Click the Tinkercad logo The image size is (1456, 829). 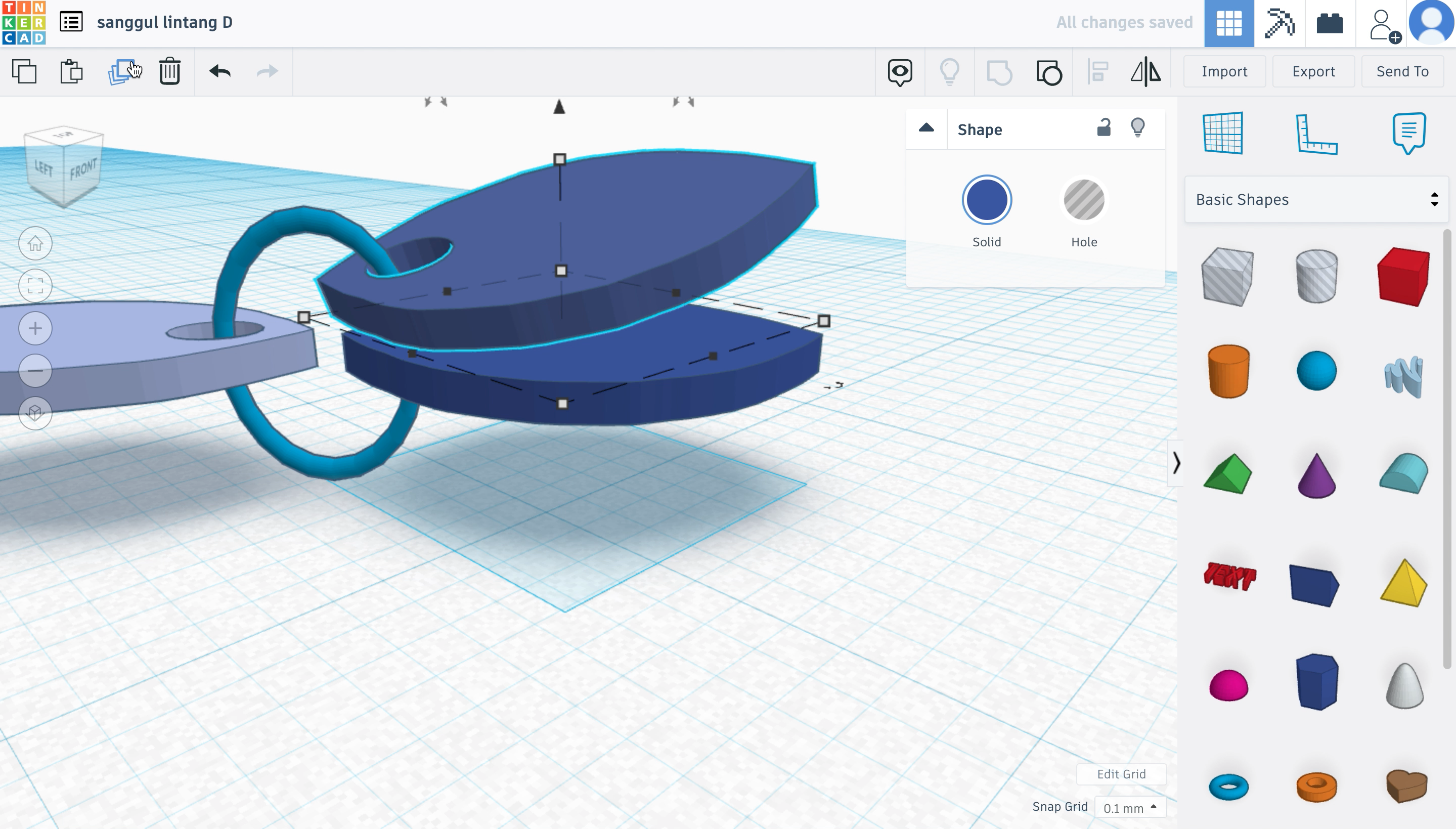coord(23,23)
